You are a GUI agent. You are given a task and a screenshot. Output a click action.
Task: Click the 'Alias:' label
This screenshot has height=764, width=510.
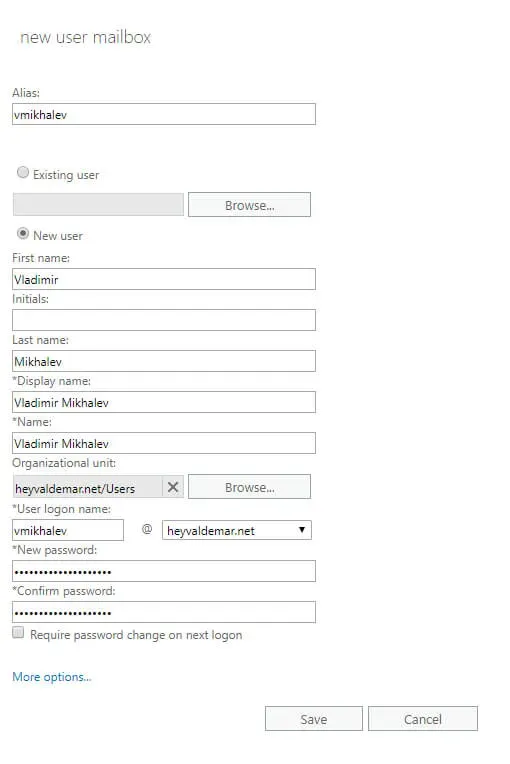(x=26, y=93)
